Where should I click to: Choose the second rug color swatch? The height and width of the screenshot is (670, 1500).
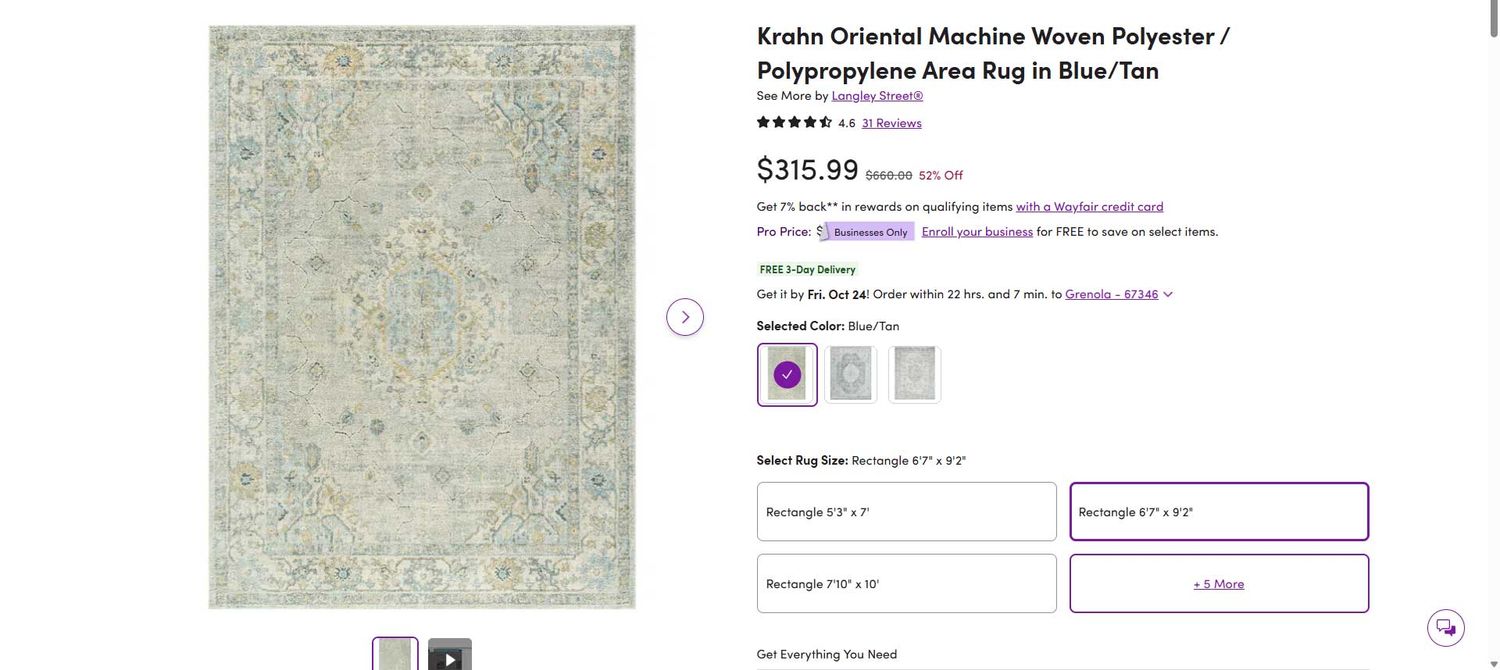(851, 375)
